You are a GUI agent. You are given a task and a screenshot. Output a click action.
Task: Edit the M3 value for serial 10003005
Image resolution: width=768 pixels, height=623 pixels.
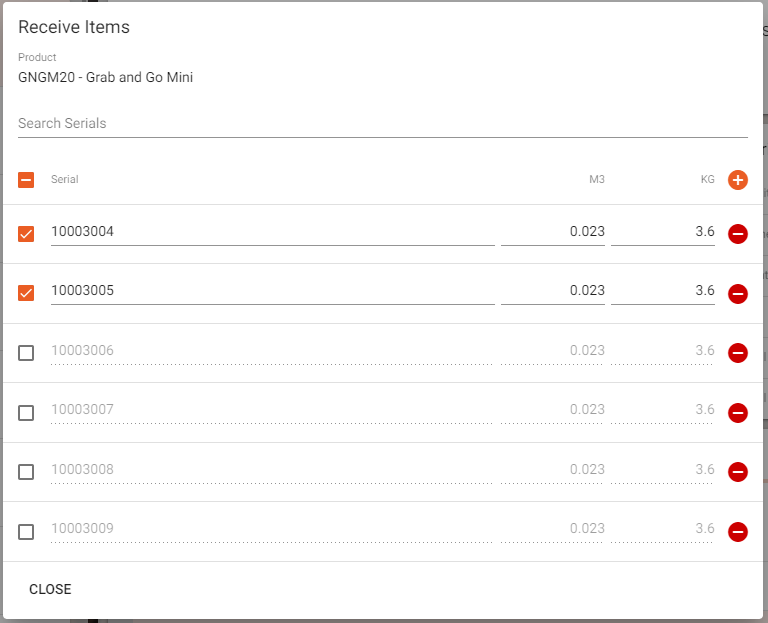pos(552,291)
